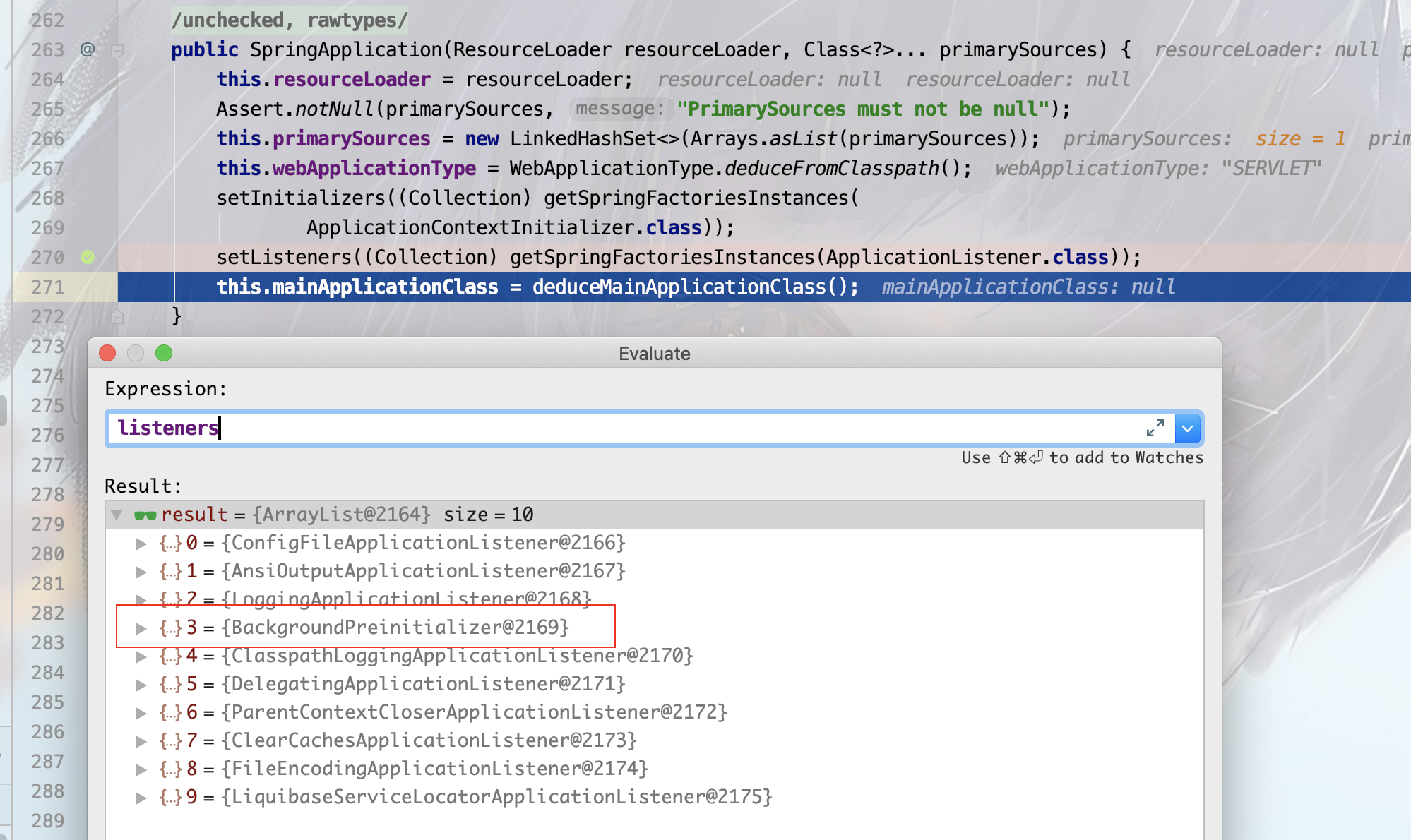The width and height of the screenshot is (1411, 840).
Task: Click the glasses watch icon beside result
Action: pos(145,515)
